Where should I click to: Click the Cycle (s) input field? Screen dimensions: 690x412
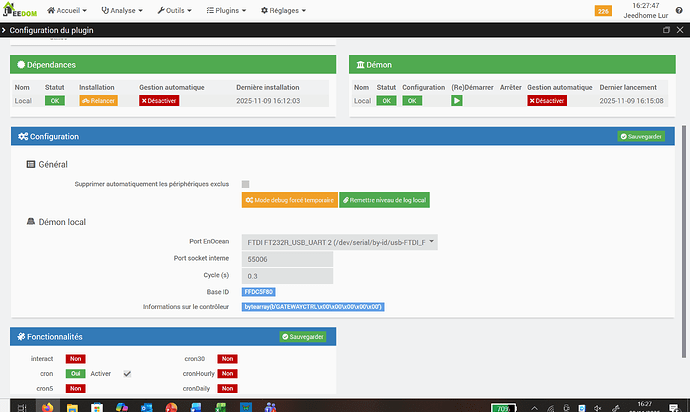[x=287, y=276]
